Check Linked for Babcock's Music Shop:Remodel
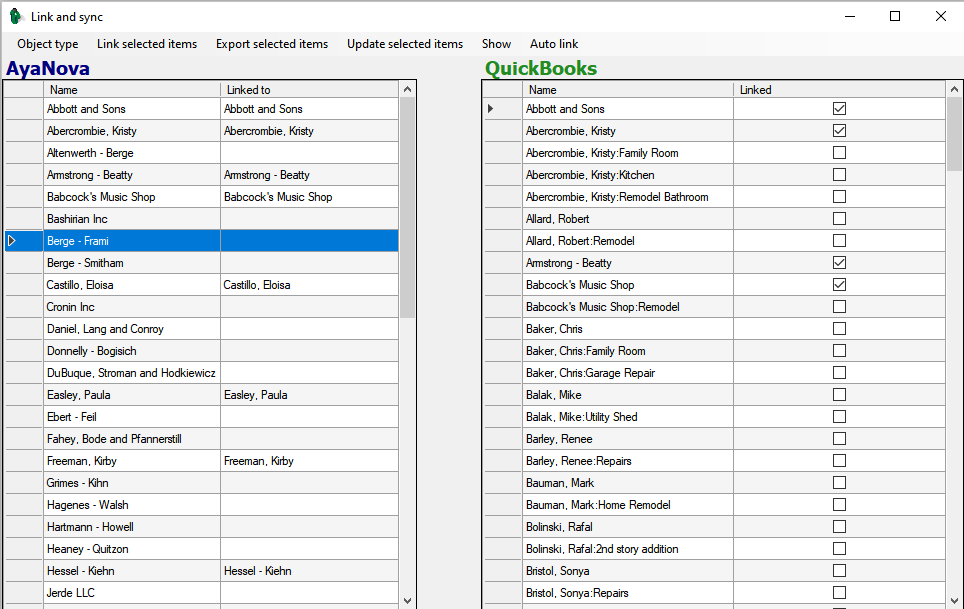 (x=839, y=306)
